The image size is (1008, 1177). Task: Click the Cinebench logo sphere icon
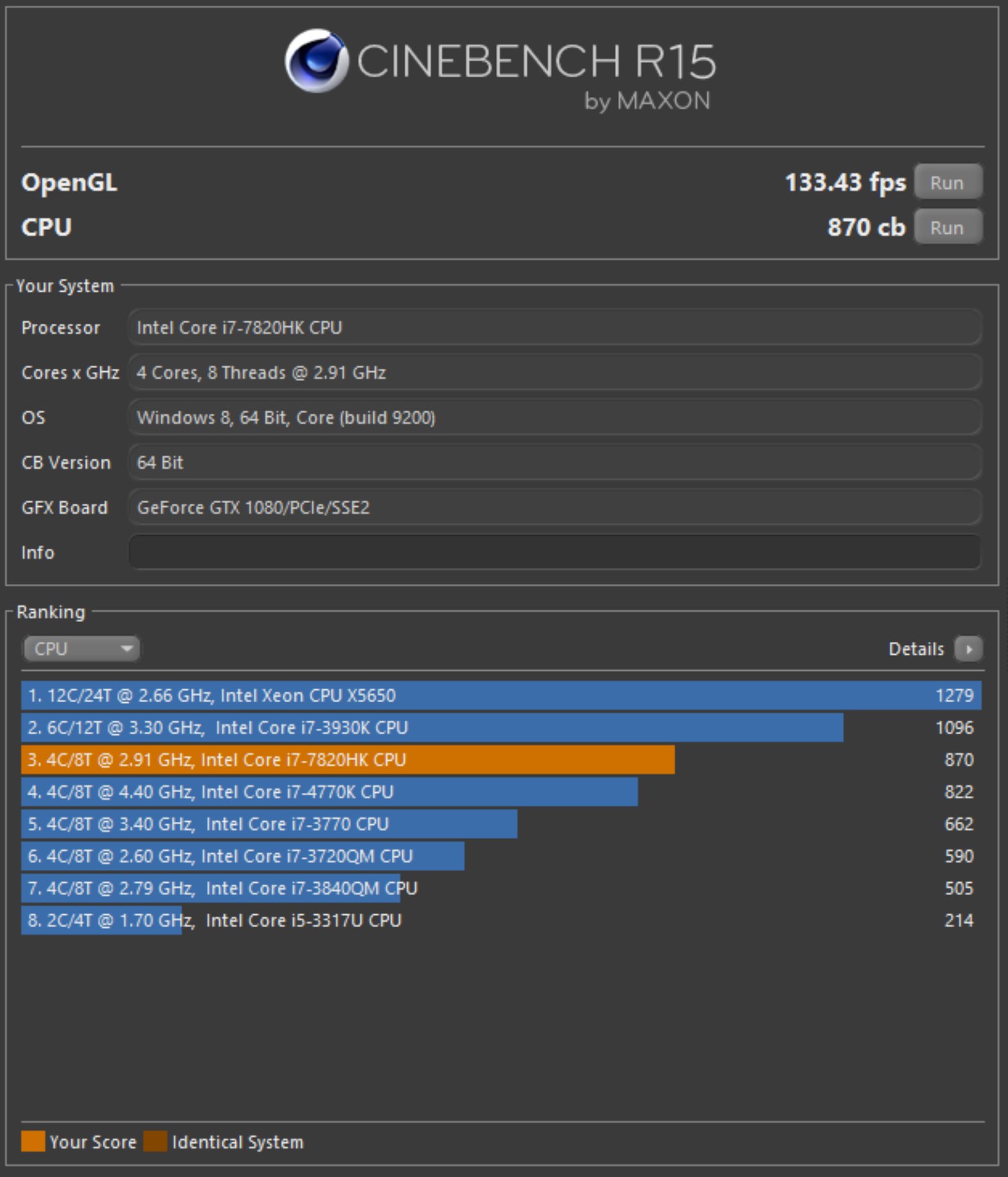[x=316, y=61]
